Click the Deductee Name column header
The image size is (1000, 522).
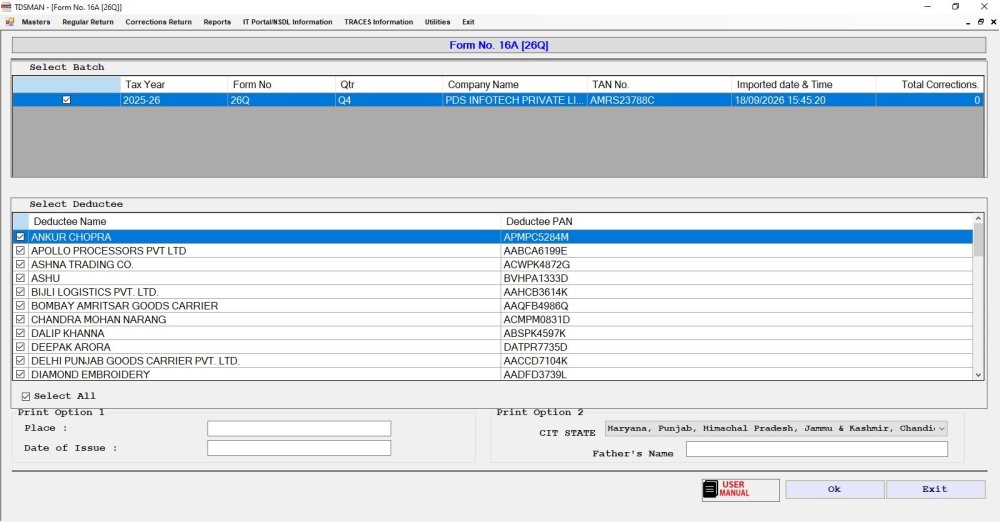pos(265,221)
